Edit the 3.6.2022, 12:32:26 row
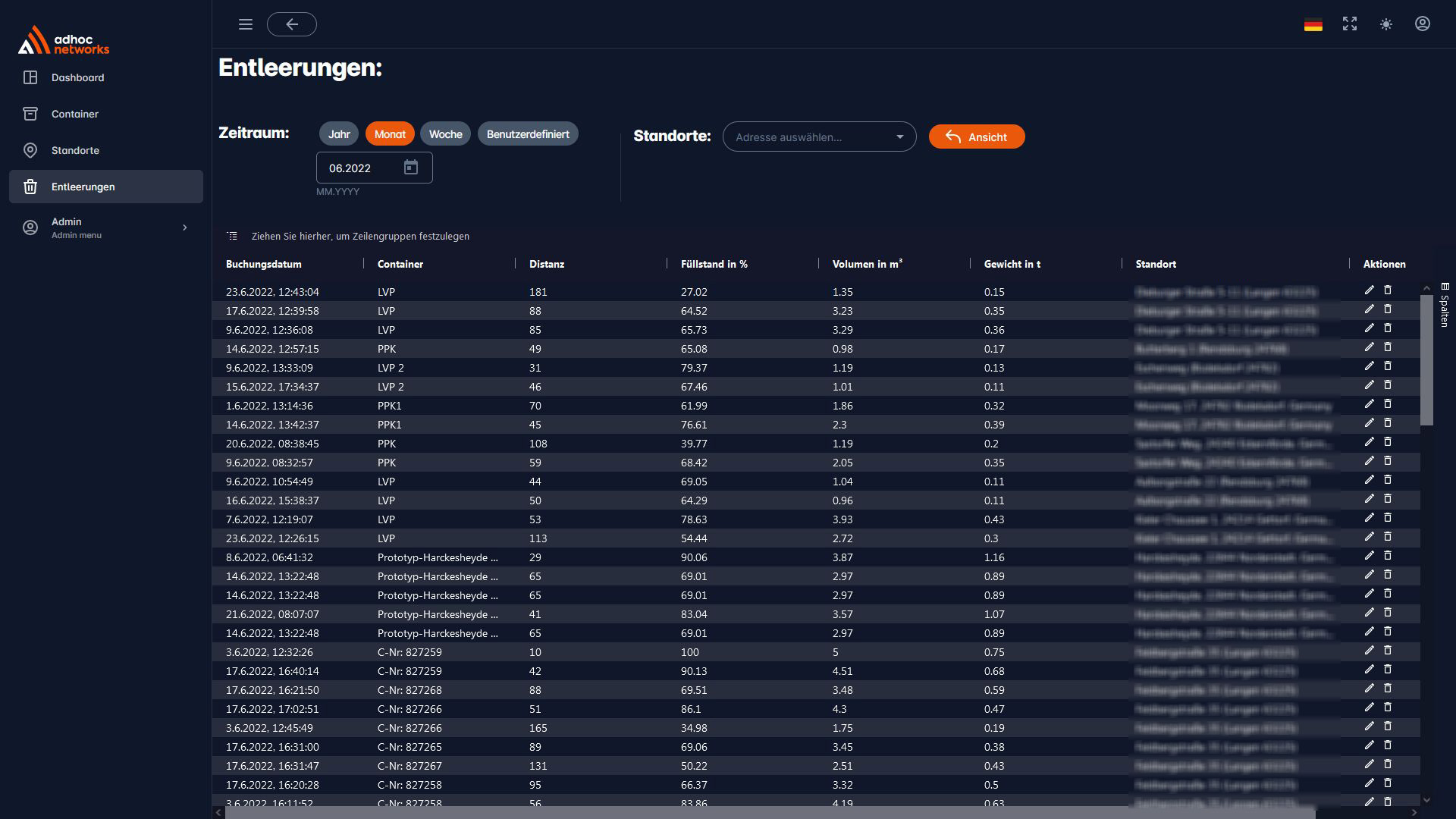This screenshot has height=819, width=1456. (1369, 651)
